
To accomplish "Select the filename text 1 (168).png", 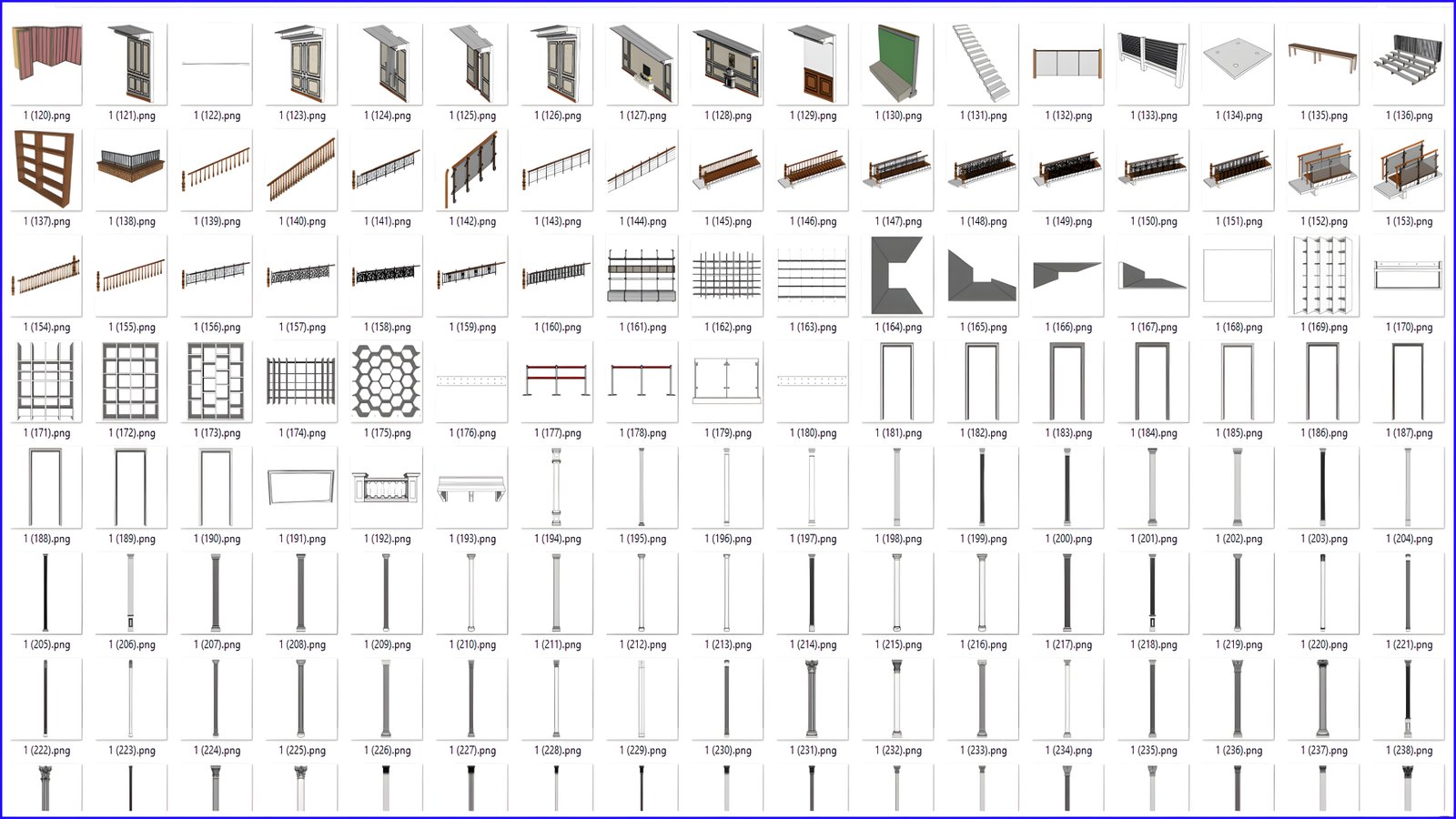I will tap(1239, 327).
